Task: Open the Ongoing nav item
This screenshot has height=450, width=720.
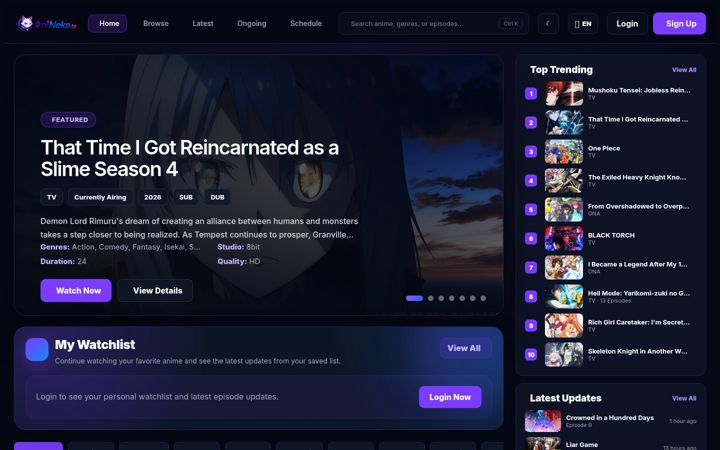Action: tap(252, 23)
